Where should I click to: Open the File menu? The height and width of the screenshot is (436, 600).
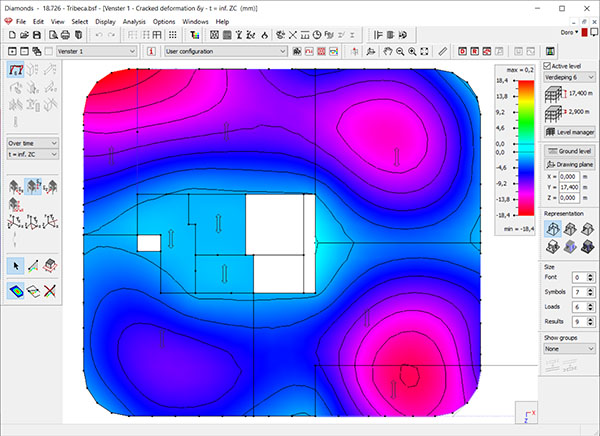[x=21, y=22]
